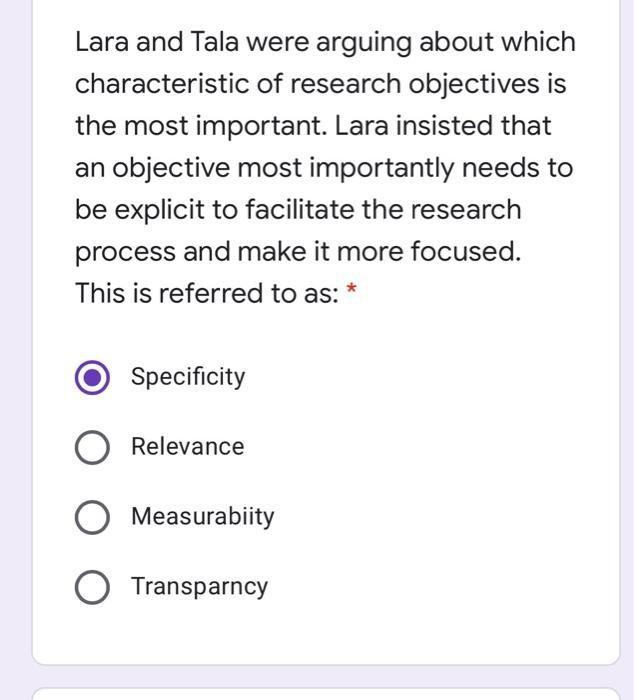The image size is (635, 700).
Task: Click the "Specificity" option label text
Action: (x=188, y=377)
